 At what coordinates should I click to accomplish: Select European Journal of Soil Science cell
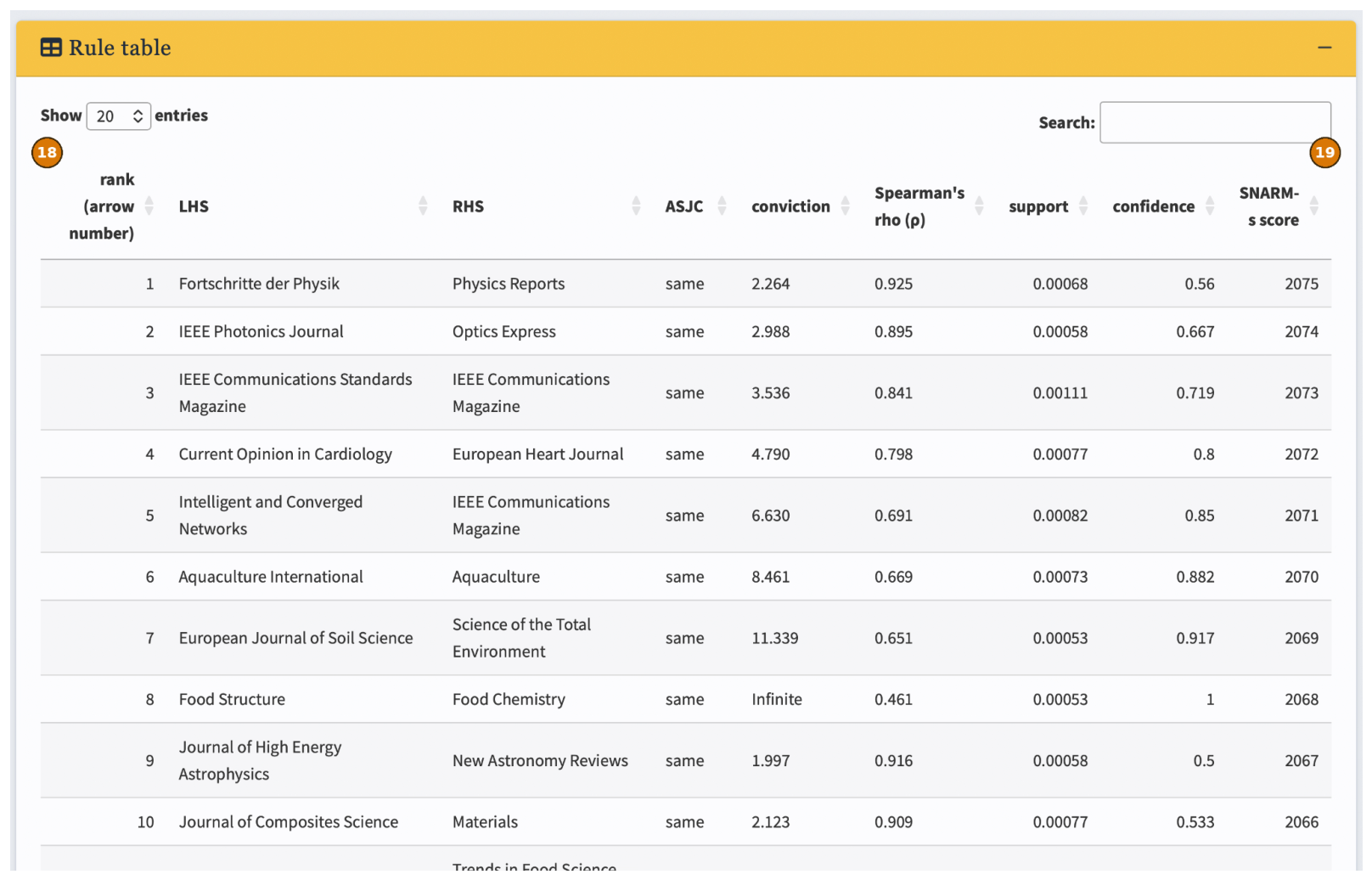(x=295, y=638)
